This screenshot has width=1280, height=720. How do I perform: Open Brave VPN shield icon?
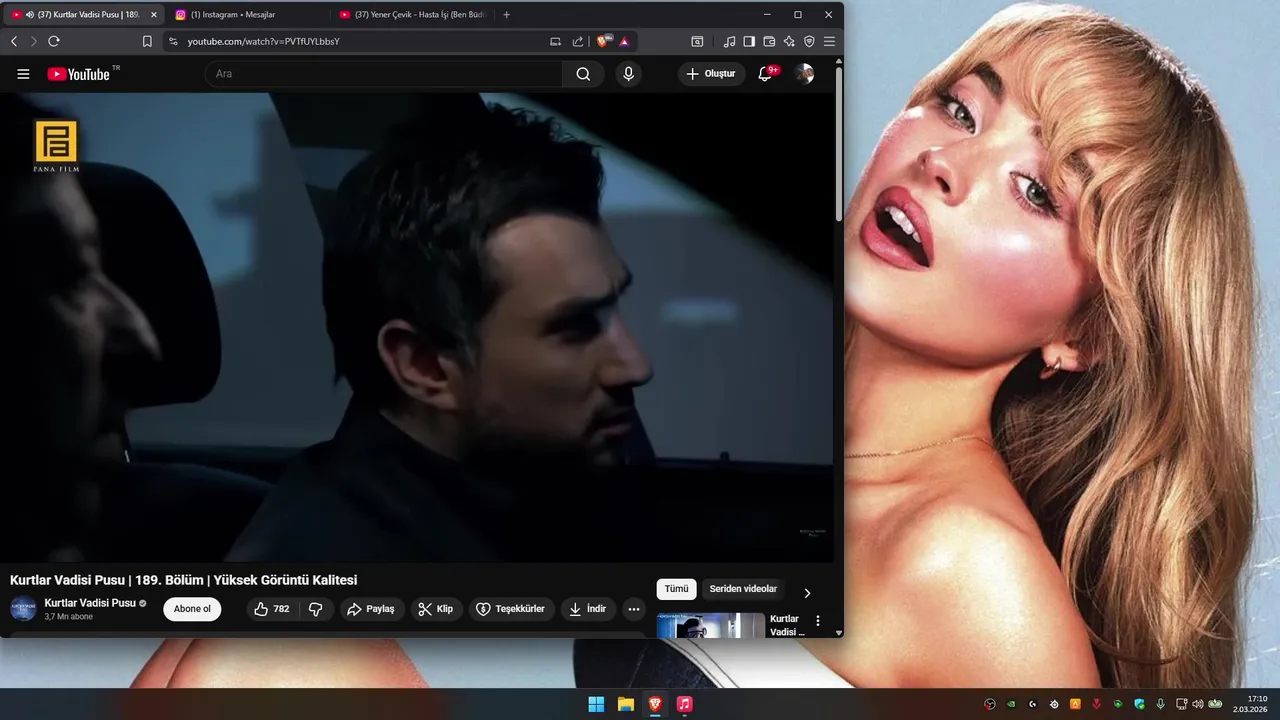[809, 41]
